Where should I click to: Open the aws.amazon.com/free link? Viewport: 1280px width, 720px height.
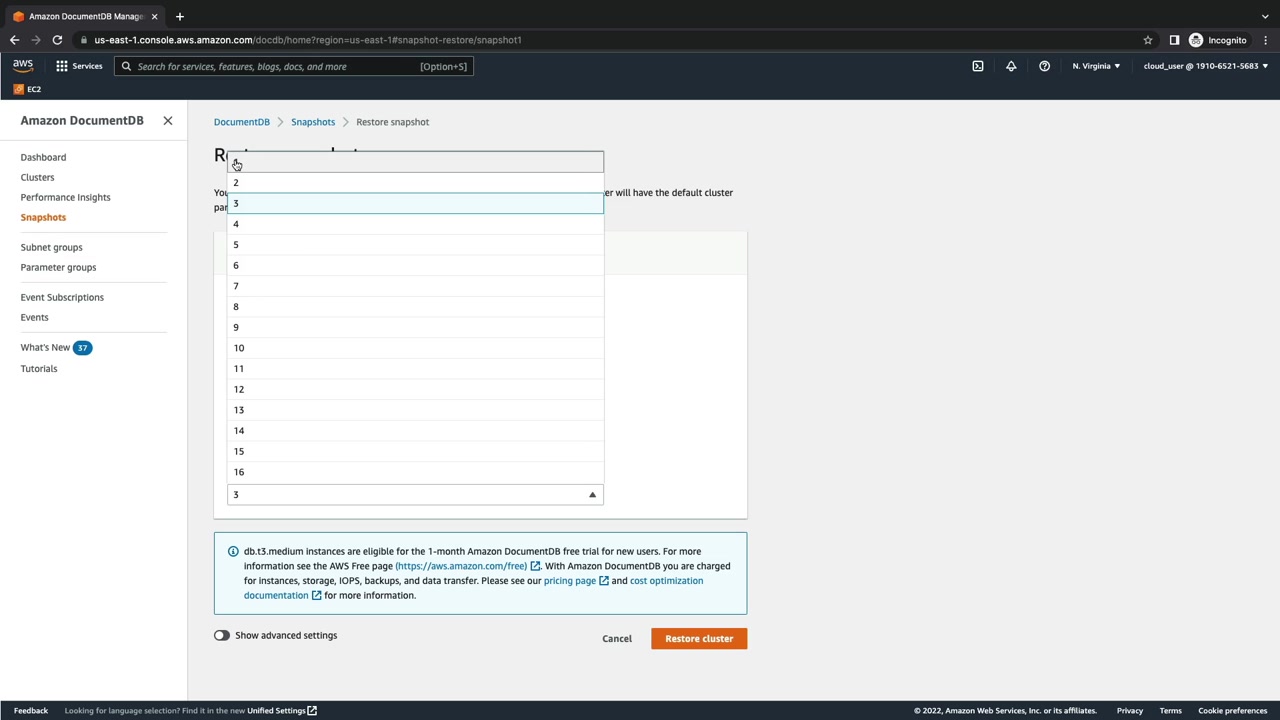coord(467,566)
